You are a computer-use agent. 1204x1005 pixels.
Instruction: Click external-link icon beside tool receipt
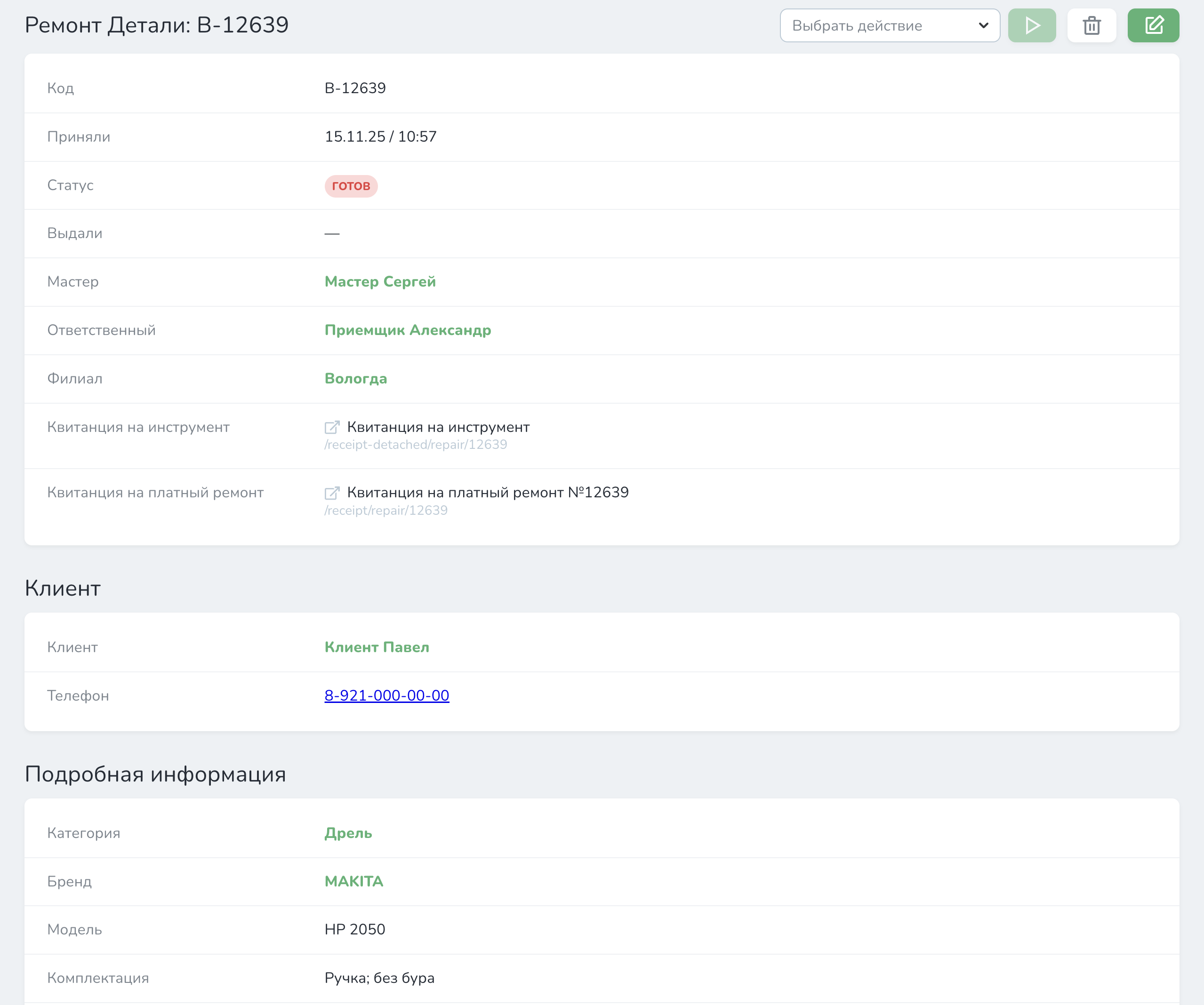point(332,427)
